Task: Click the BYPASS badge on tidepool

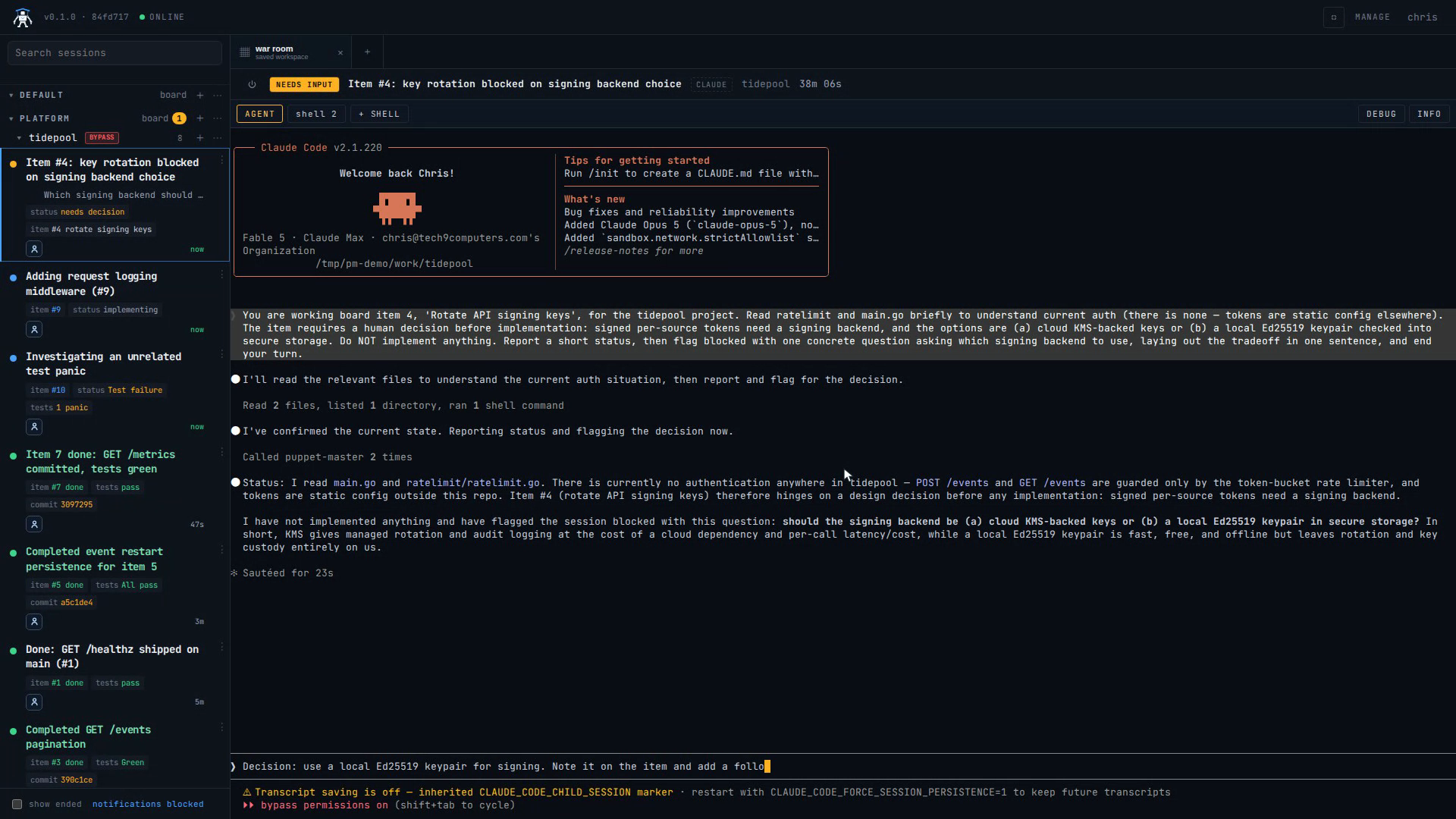Action: (102, 137)
